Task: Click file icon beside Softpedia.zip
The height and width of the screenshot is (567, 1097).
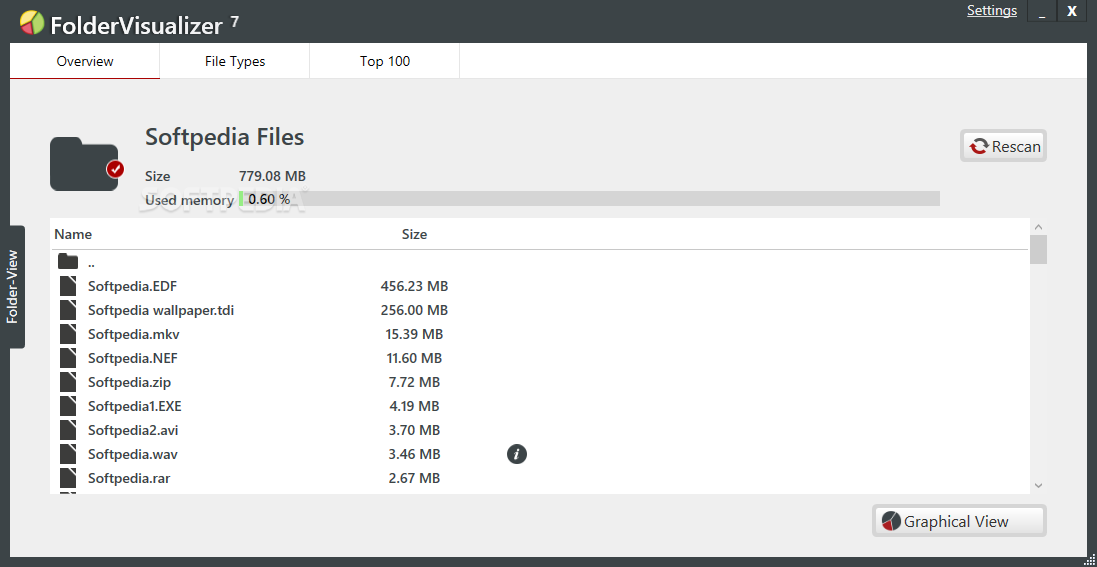Action: click(67, 382)
